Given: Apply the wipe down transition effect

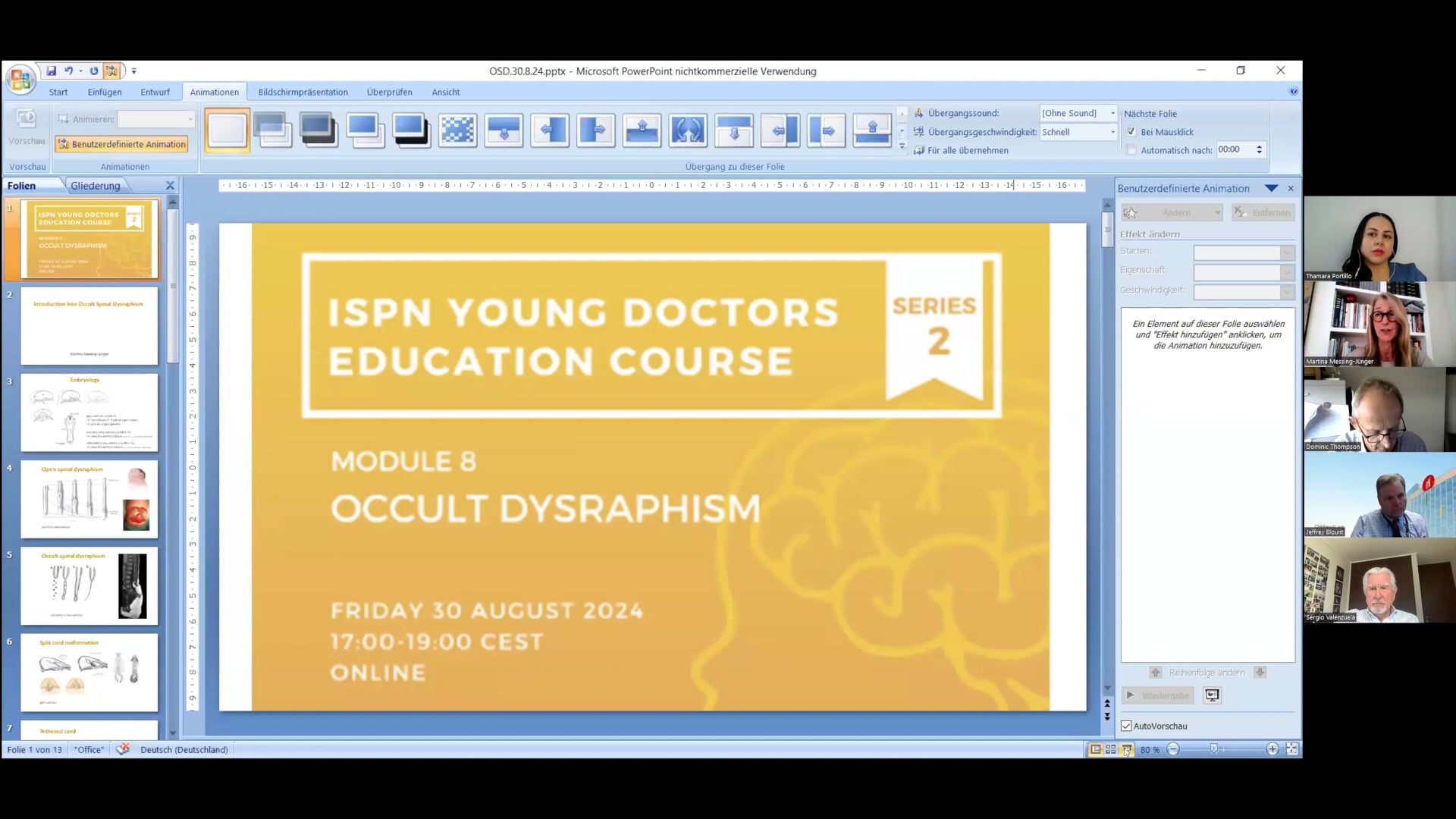Looking at the screenshot, I should [504, 130].
